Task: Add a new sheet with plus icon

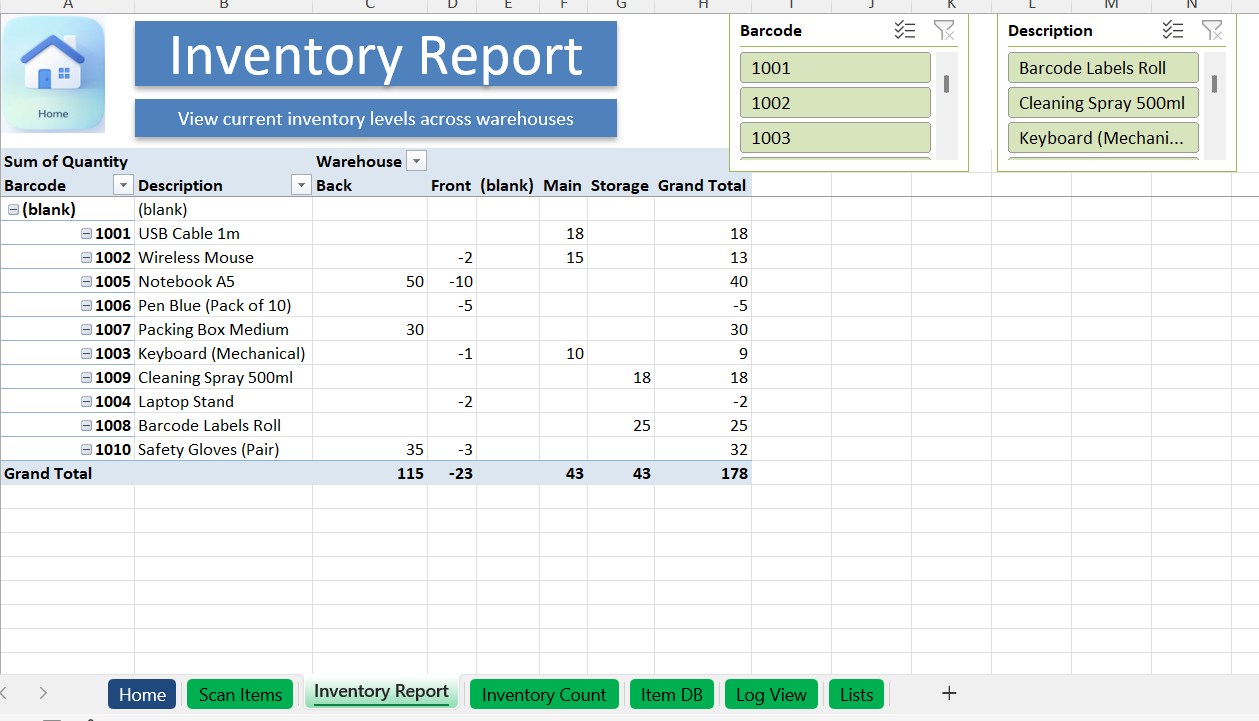Action: (949, 693)
